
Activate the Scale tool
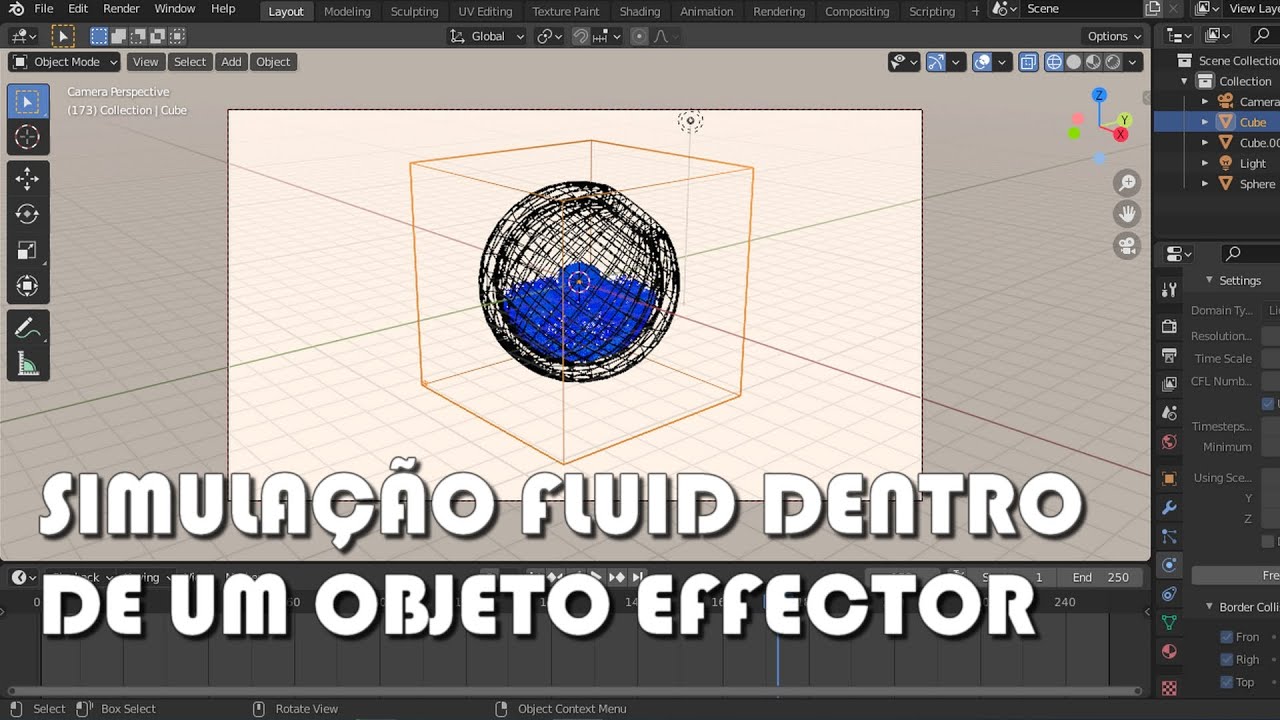click(x=27, y=250)
